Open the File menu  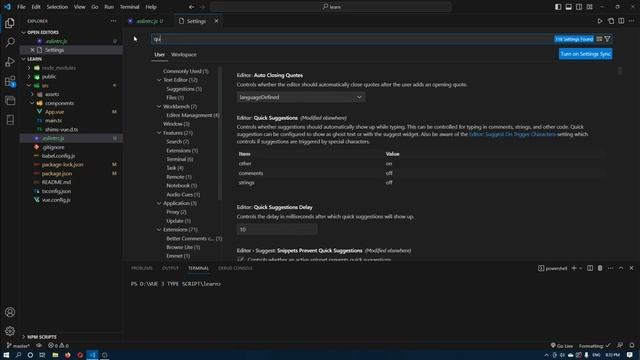click(21, 7)
